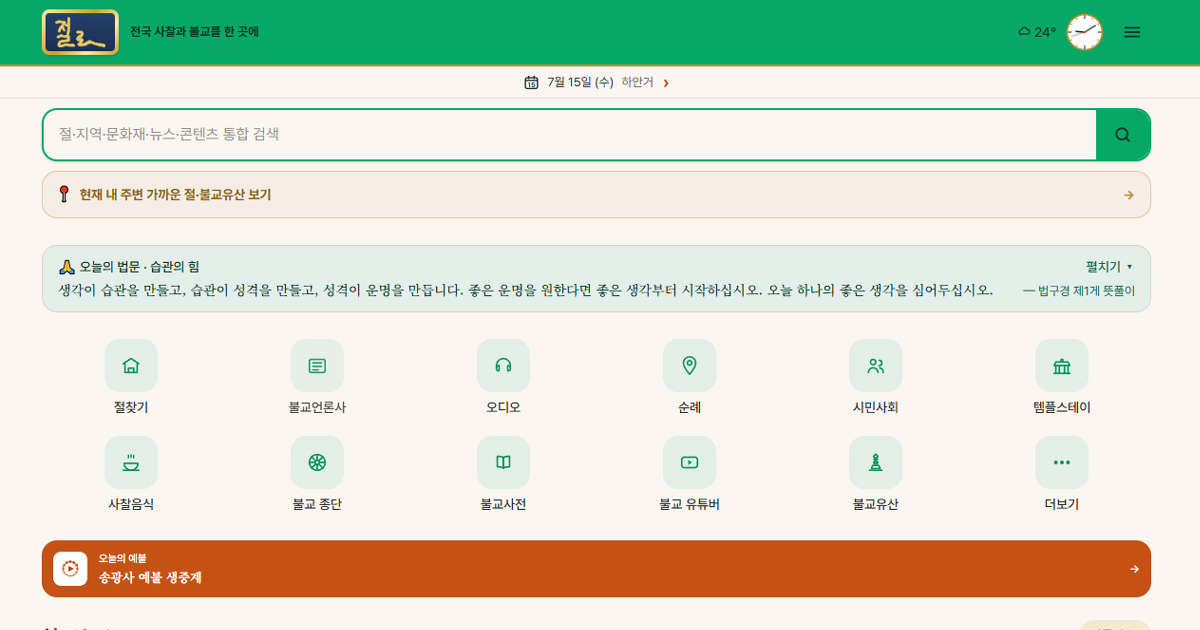
Task: Open the 불교 유튜버 video icon
Action: point(689,462)
